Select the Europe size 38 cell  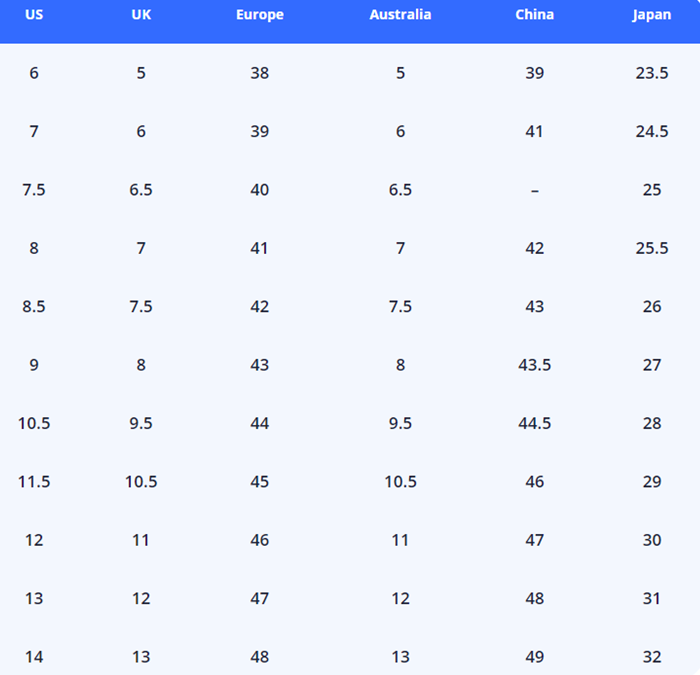pyautogui.click(x=260, y=73)
